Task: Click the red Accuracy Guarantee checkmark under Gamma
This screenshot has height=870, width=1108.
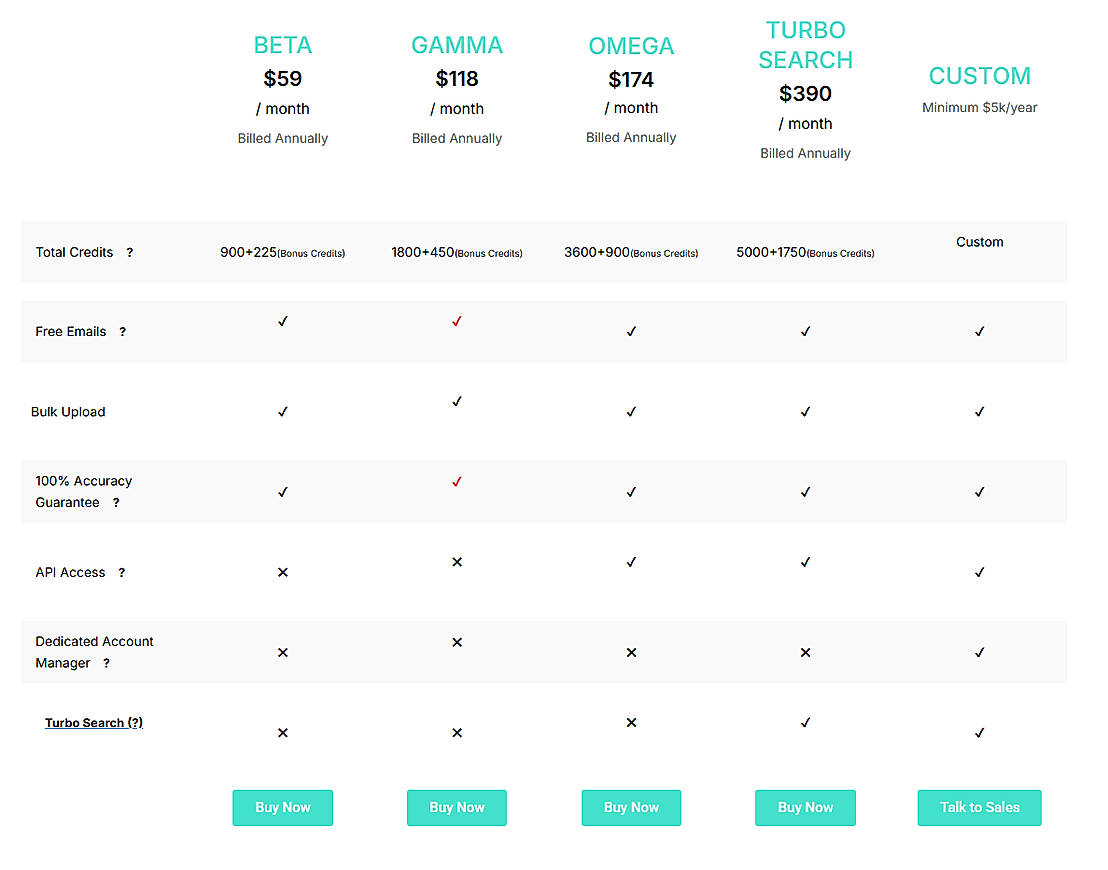Action: point(457,482)
